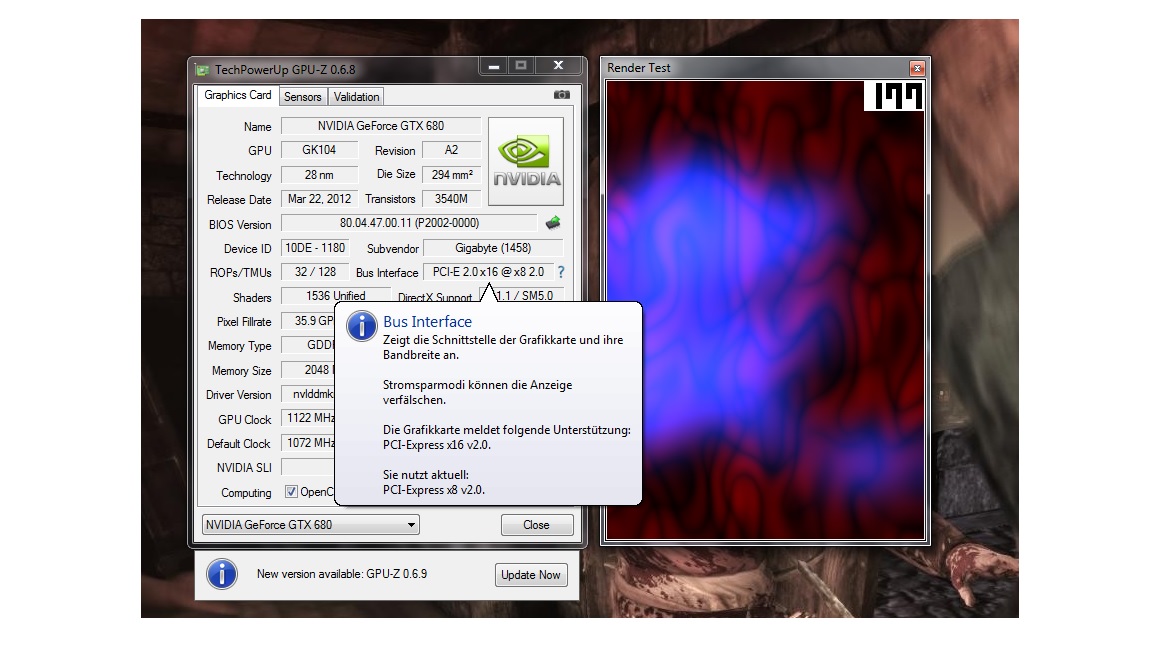Toggle the OpenCL computing checkbox
Screen dimensions: 1152x648
292,492
